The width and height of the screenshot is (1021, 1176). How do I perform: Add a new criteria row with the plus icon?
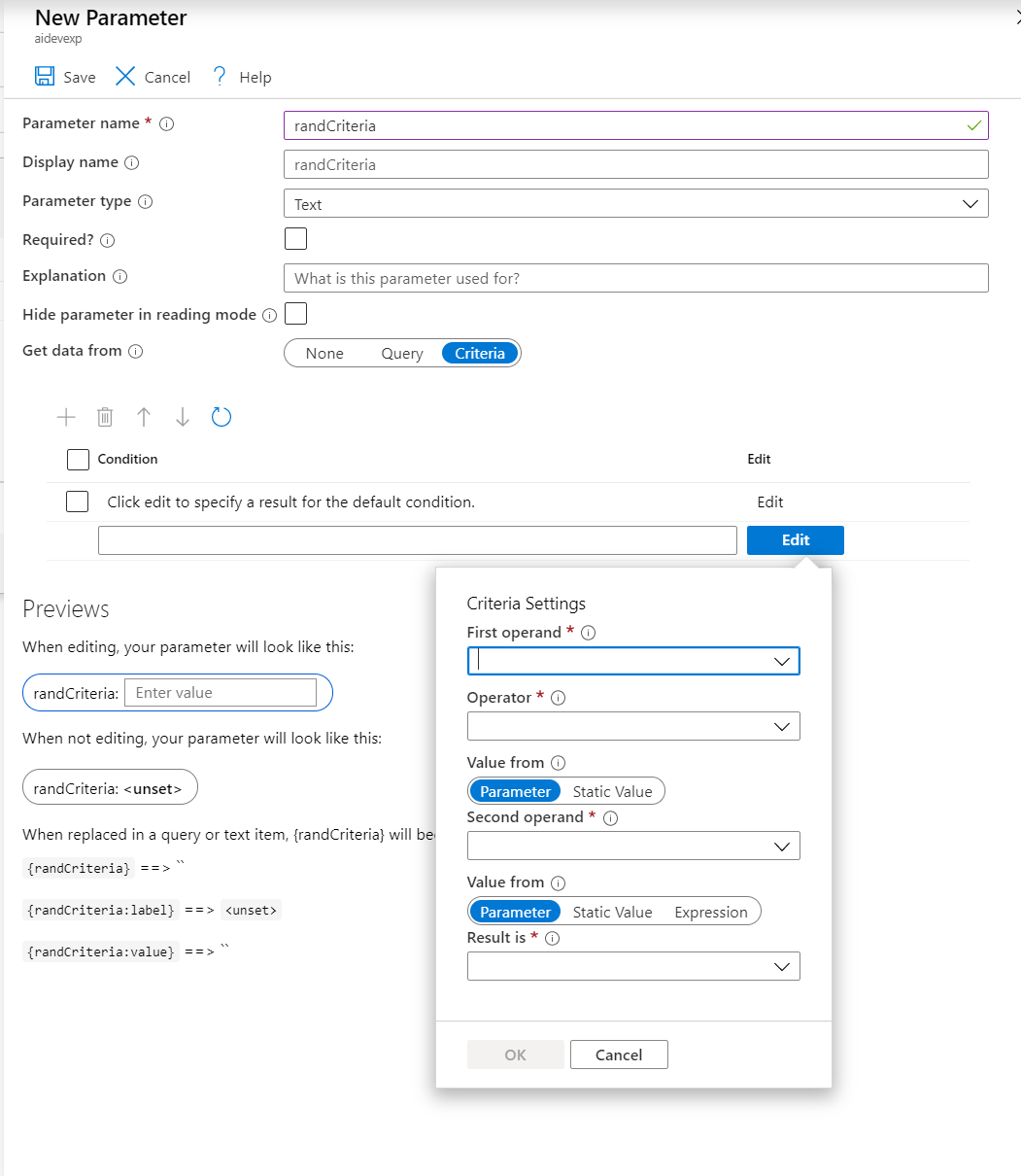[66, 416]
